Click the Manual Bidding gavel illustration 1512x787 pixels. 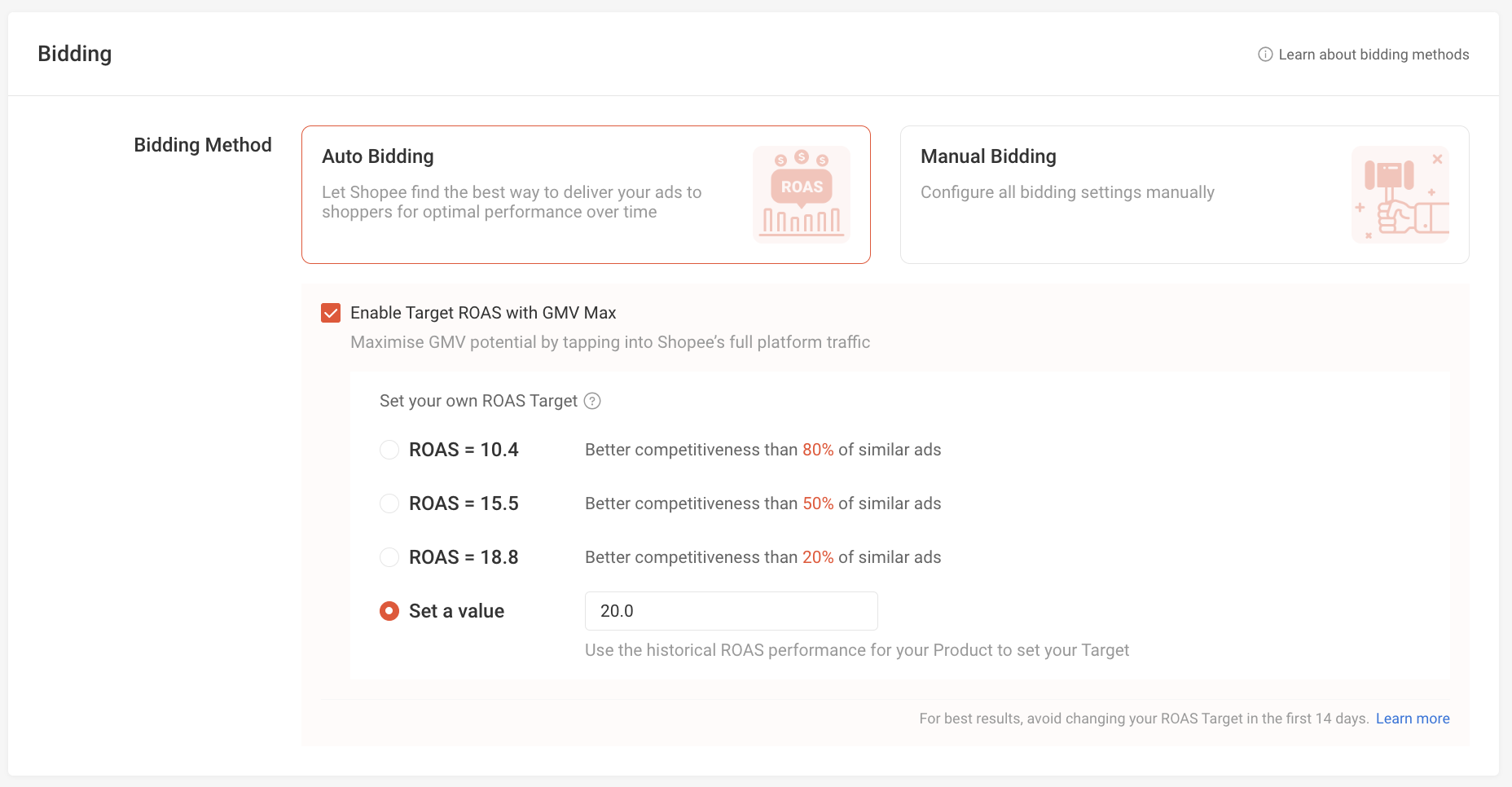click(x=1400, y=195)
